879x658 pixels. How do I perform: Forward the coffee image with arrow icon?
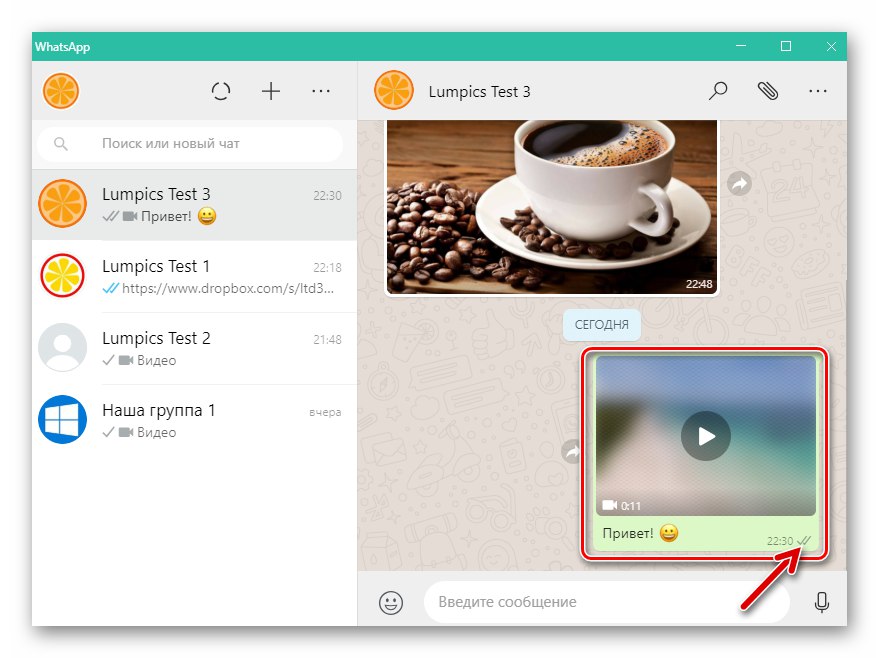(x=739, y=183)
